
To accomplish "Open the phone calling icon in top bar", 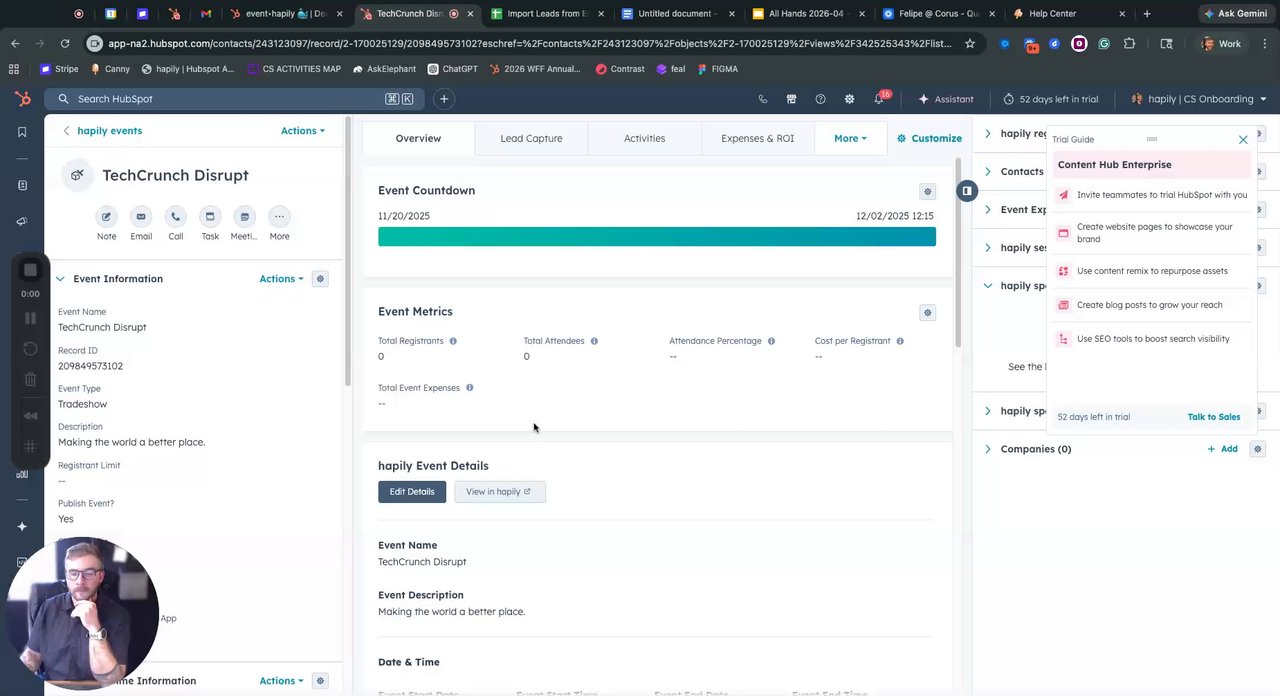I will [x=763, y=99].
